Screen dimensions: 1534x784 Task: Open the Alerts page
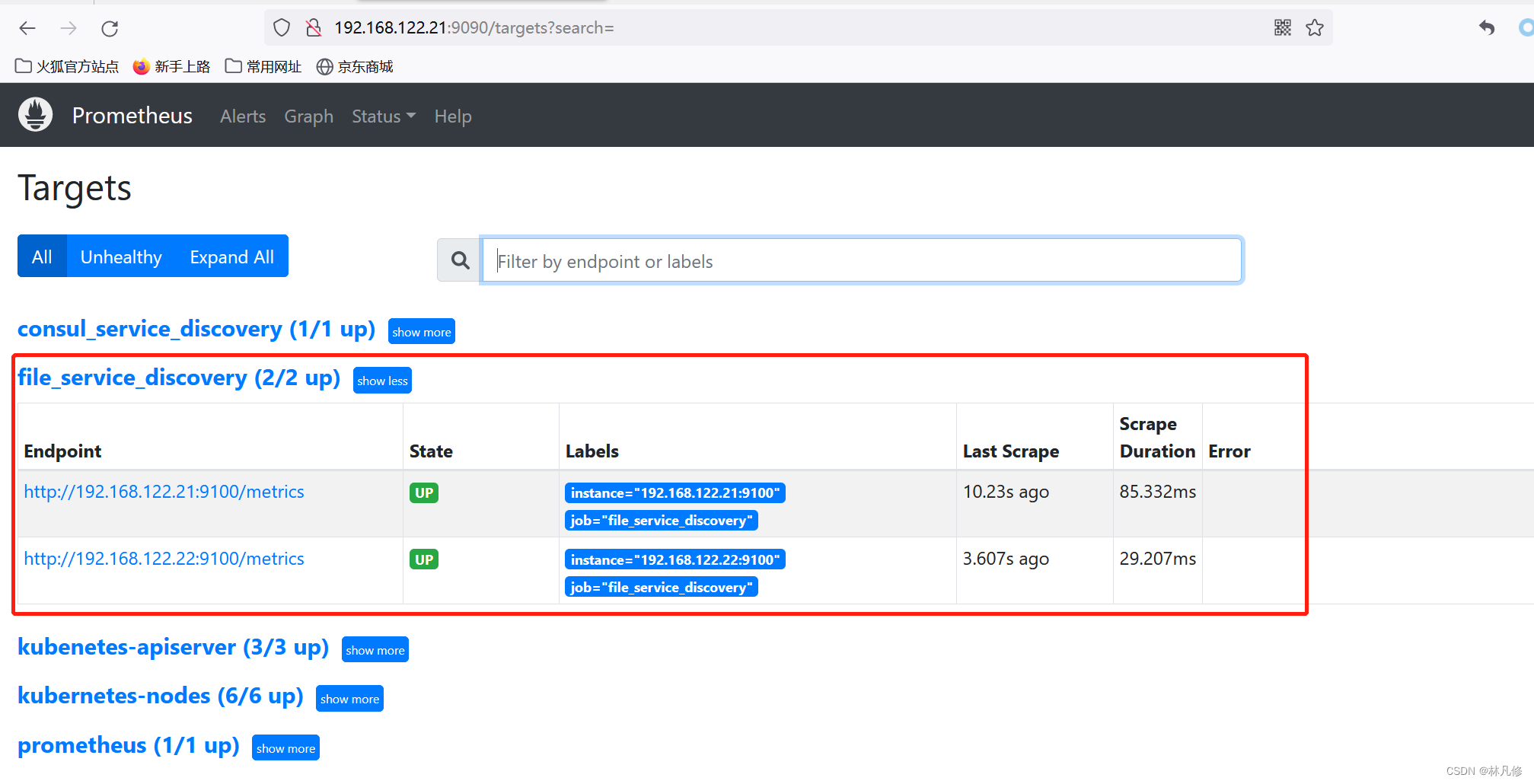pos(243,116)
